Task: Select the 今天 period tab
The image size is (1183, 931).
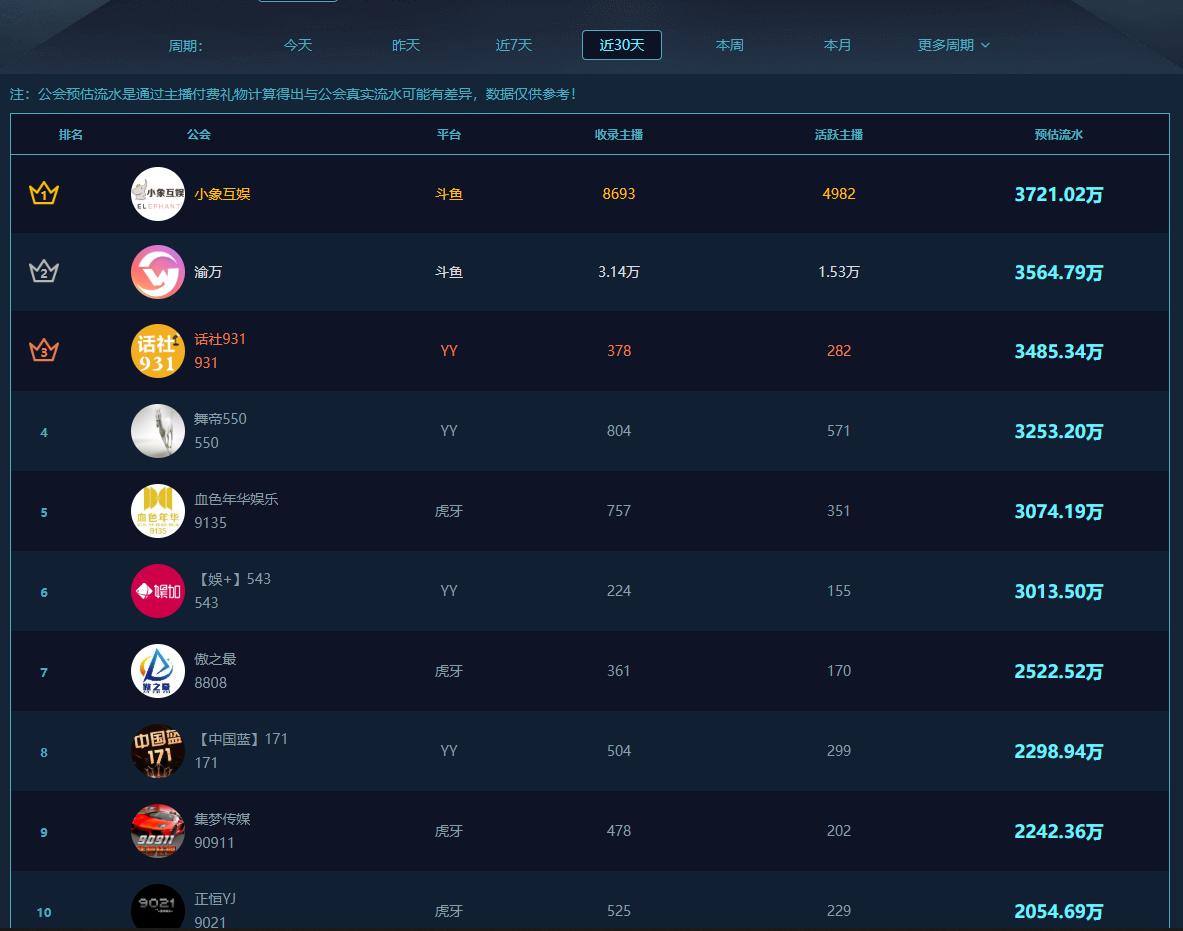Action: (298, 45)
